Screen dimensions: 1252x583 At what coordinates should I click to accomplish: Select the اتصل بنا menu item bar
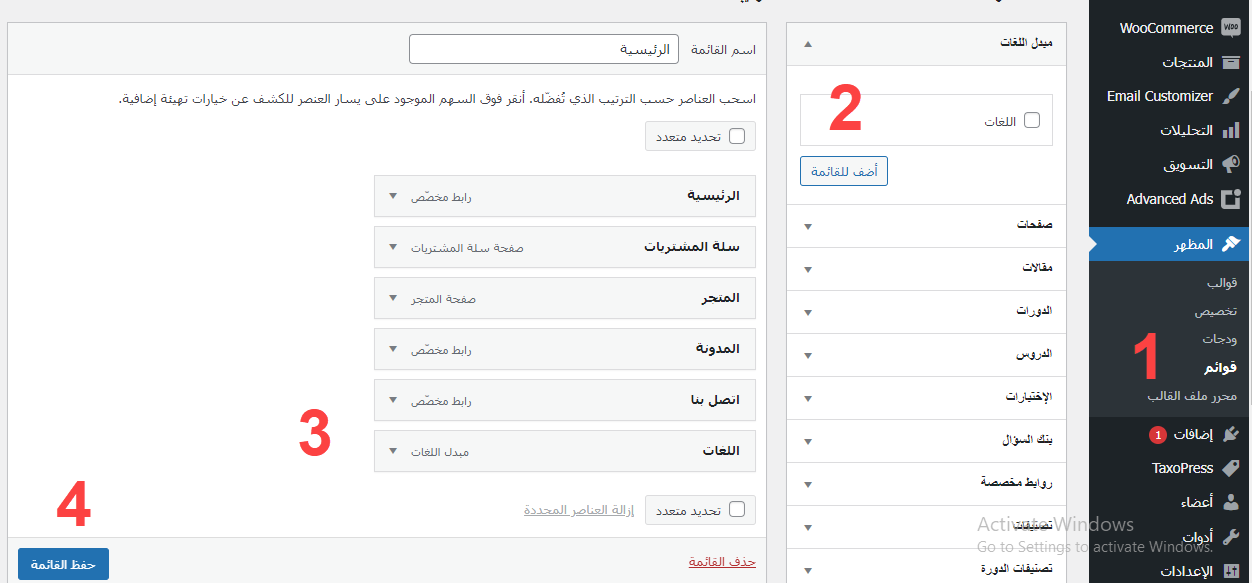(x=565, y=400)
